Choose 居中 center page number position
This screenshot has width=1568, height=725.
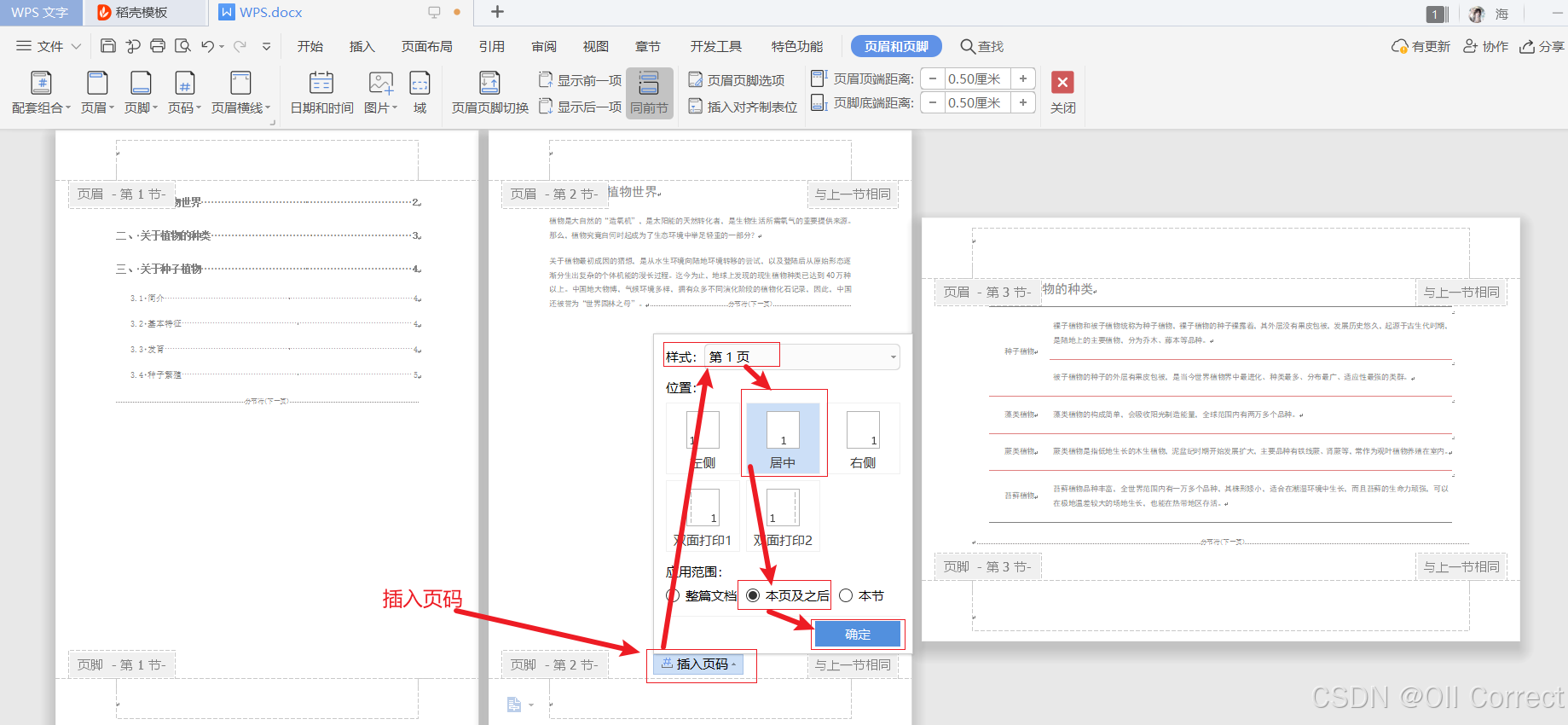pyautogui.click(x=783, y=438)
